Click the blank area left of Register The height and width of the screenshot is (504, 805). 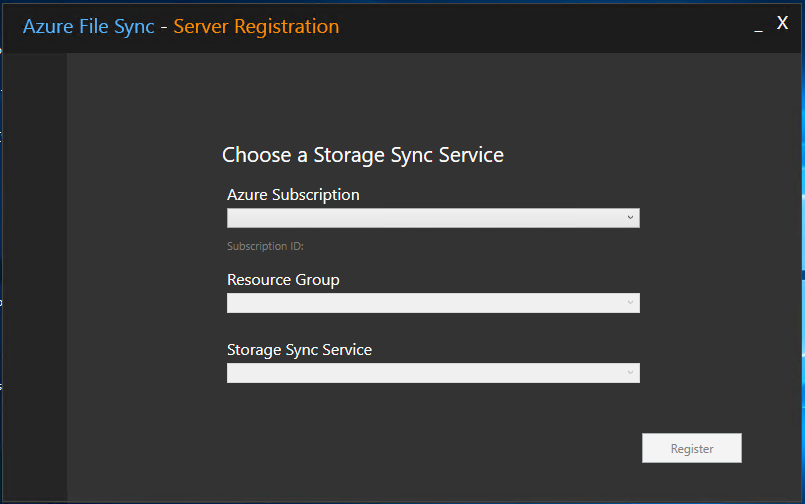(450, 449)
